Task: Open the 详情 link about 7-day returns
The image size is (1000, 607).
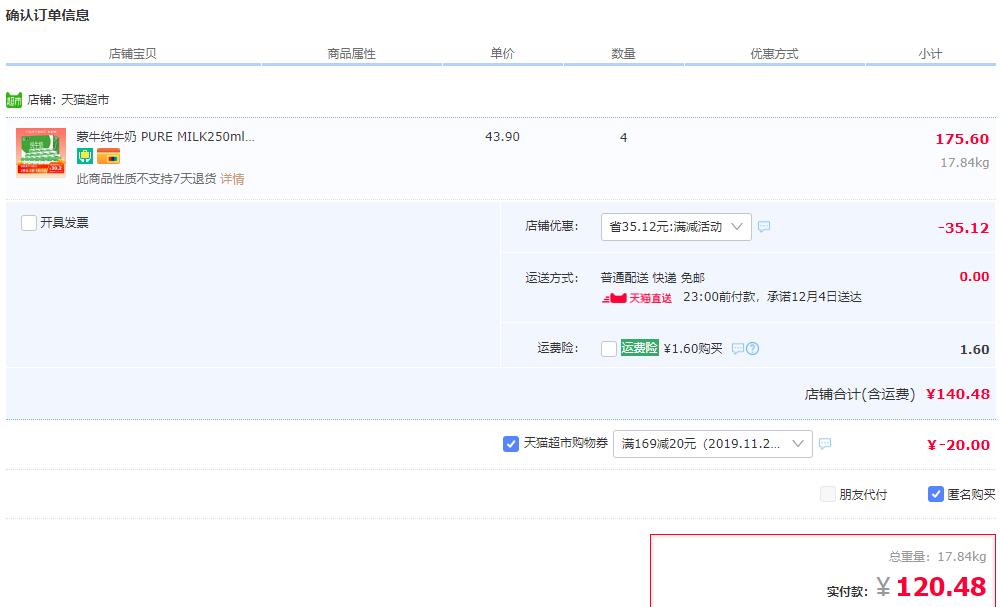Action: pyautogui.click(x=232, y=179)
